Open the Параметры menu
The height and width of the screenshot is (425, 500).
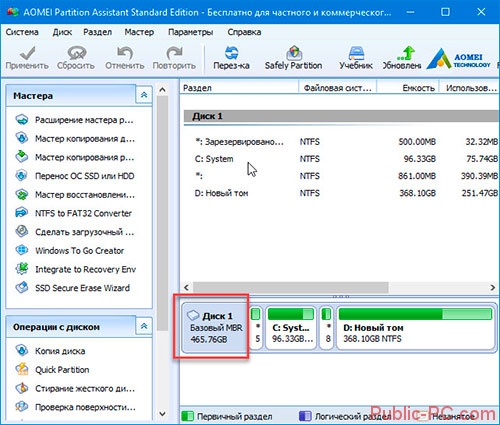190,32
